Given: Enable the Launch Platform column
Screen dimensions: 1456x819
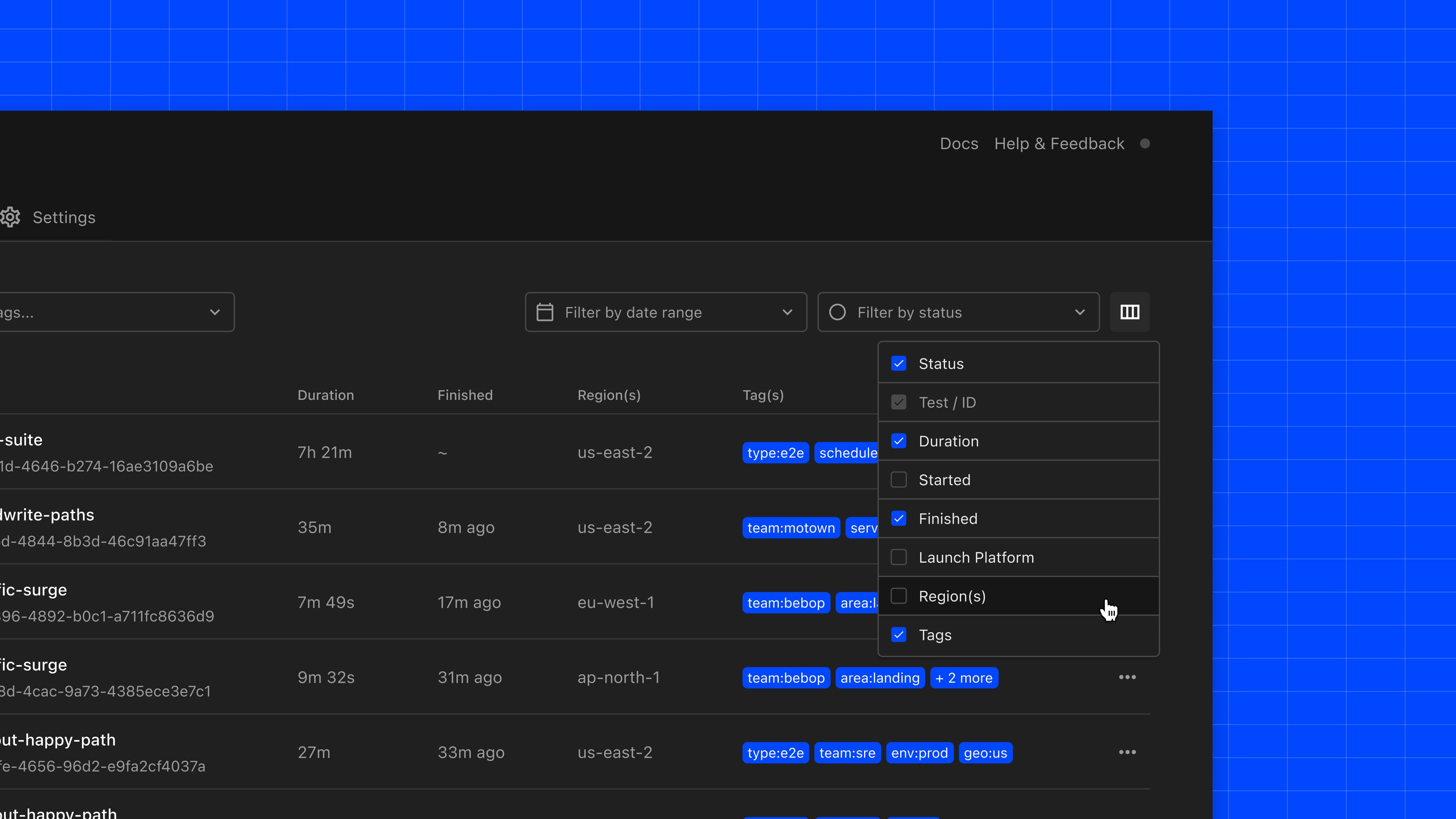Looking at the screenshot, I should click(x=899, y=557).
